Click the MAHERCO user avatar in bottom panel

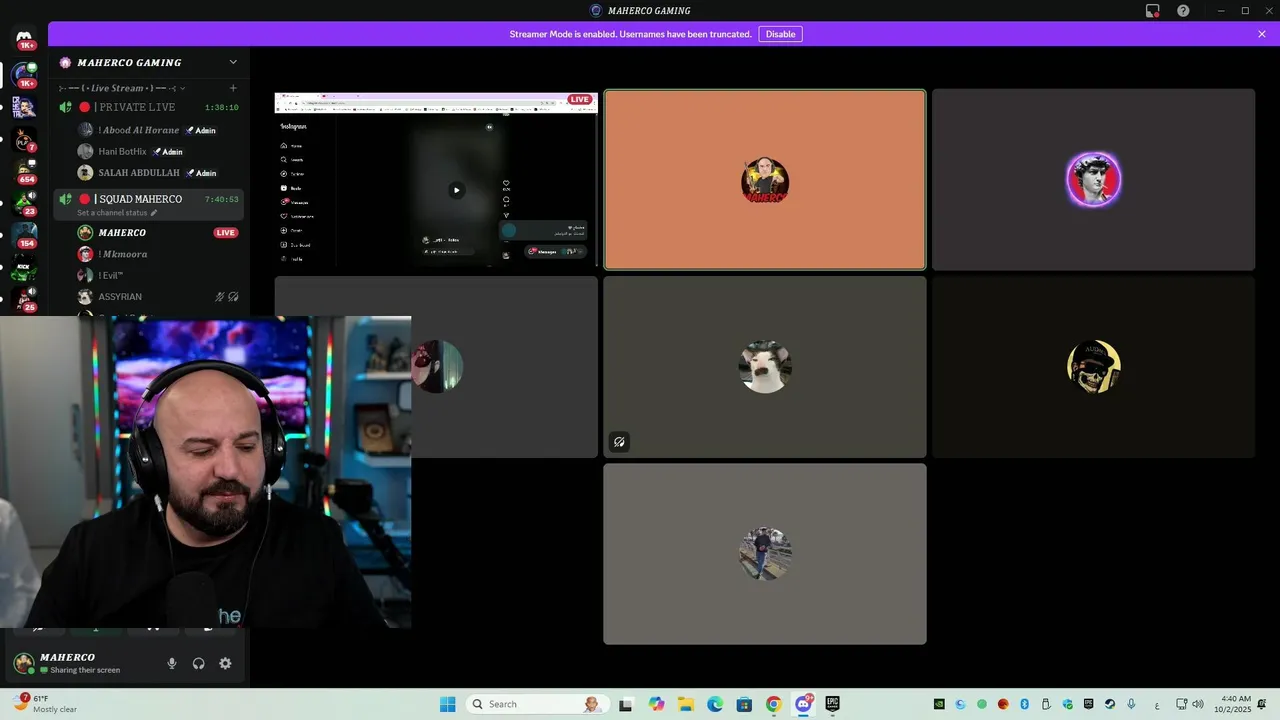23,663
